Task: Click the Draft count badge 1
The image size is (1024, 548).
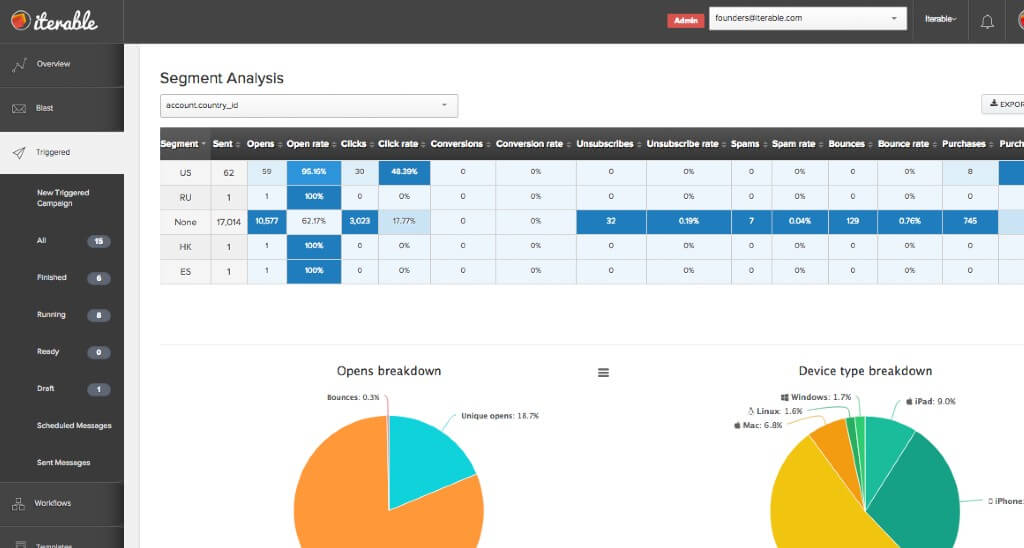Action: pyautogui.click(x=99, y=389)
